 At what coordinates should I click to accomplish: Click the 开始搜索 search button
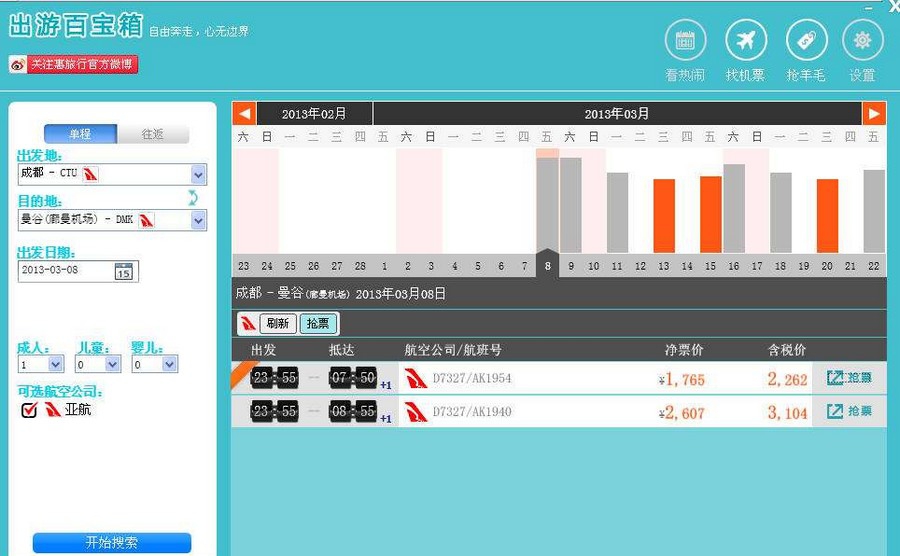[112, 542]
